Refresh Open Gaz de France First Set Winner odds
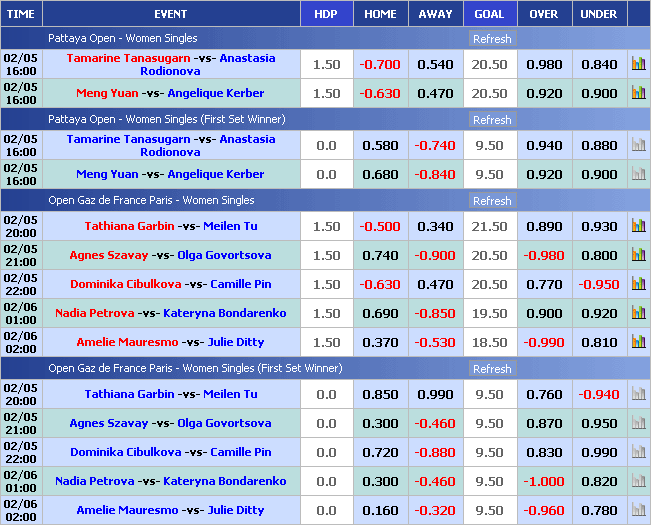Viewport: 651px width, 525px height. click(491, 369)
